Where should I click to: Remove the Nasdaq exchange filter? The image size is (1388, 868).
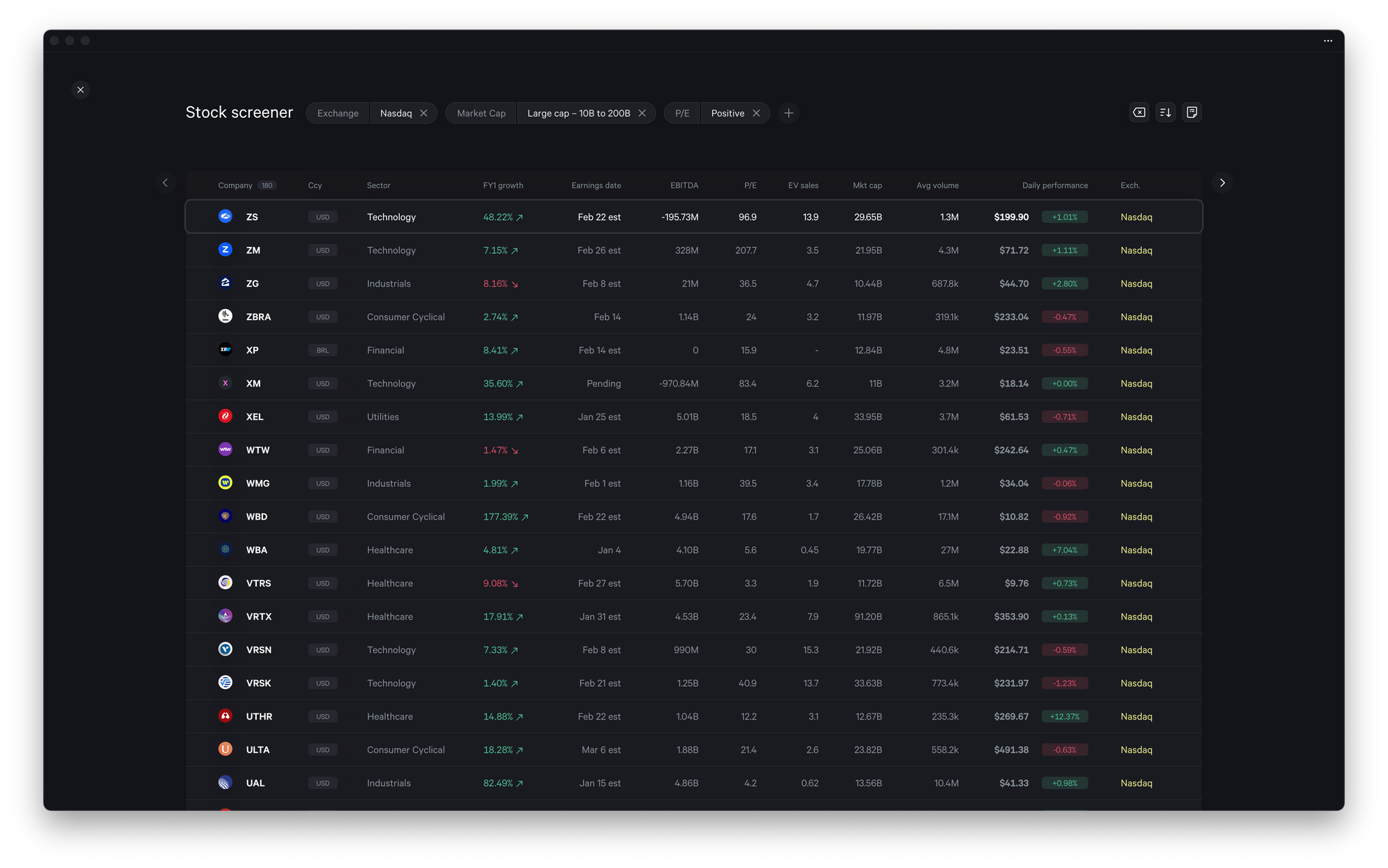[423, 113]
